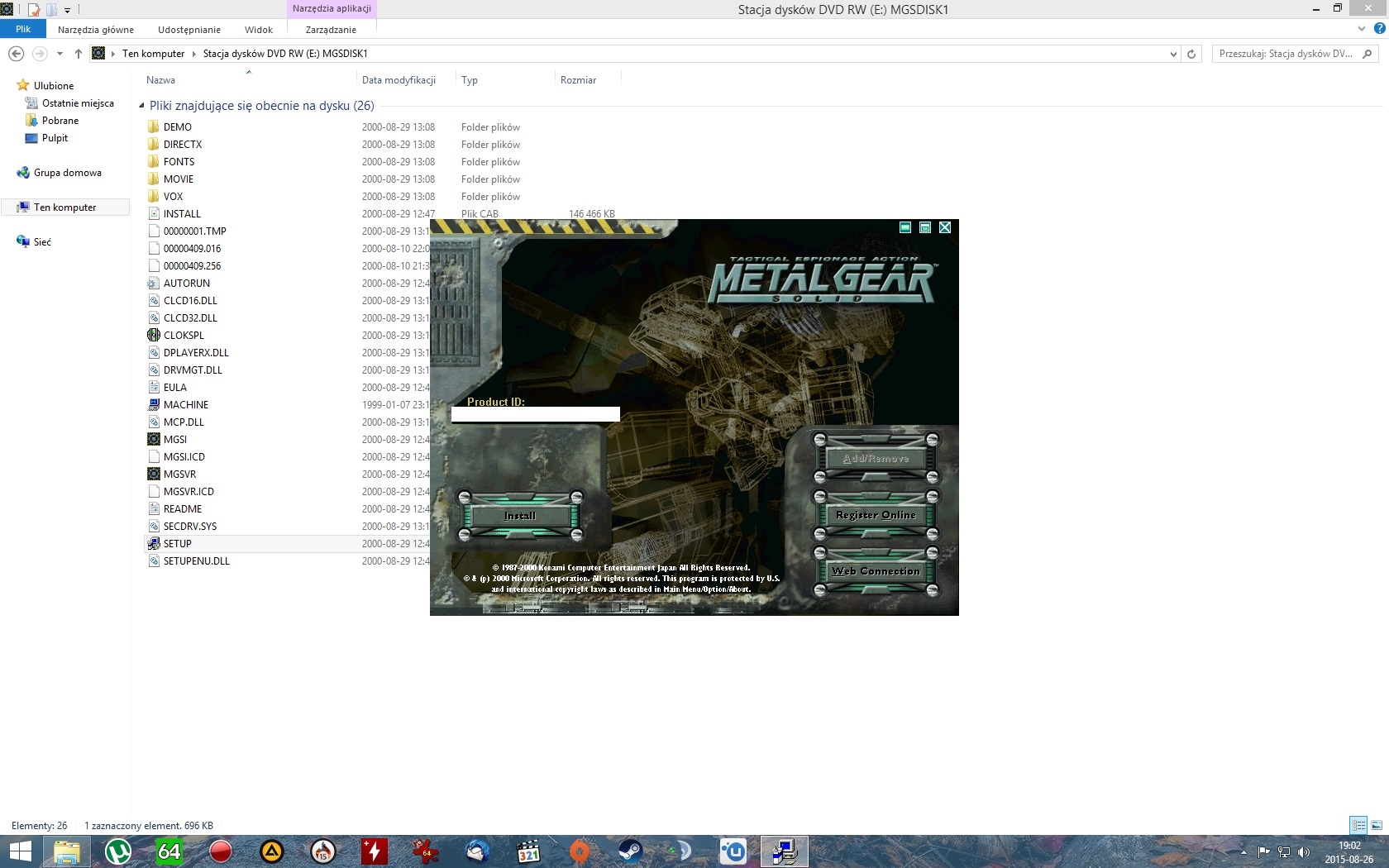Image resolution: width=1389 pixels, height=868 pixels.
Task: Click the Narzędzia aplikacji contextual tab header
Action: click(x=332, y=9)
